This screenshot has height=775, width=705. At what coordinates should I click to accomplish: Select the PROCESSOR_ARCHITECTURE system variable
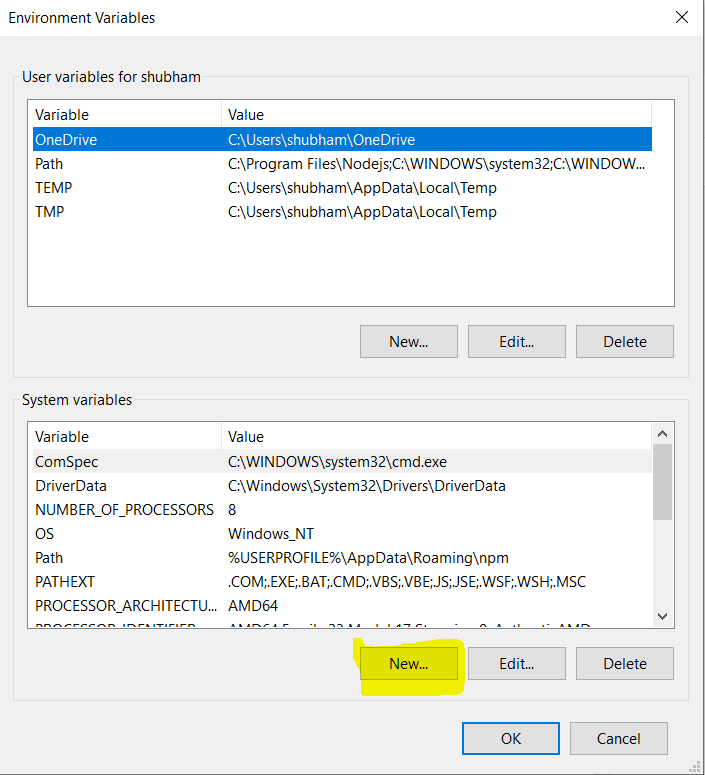[342, 605]
